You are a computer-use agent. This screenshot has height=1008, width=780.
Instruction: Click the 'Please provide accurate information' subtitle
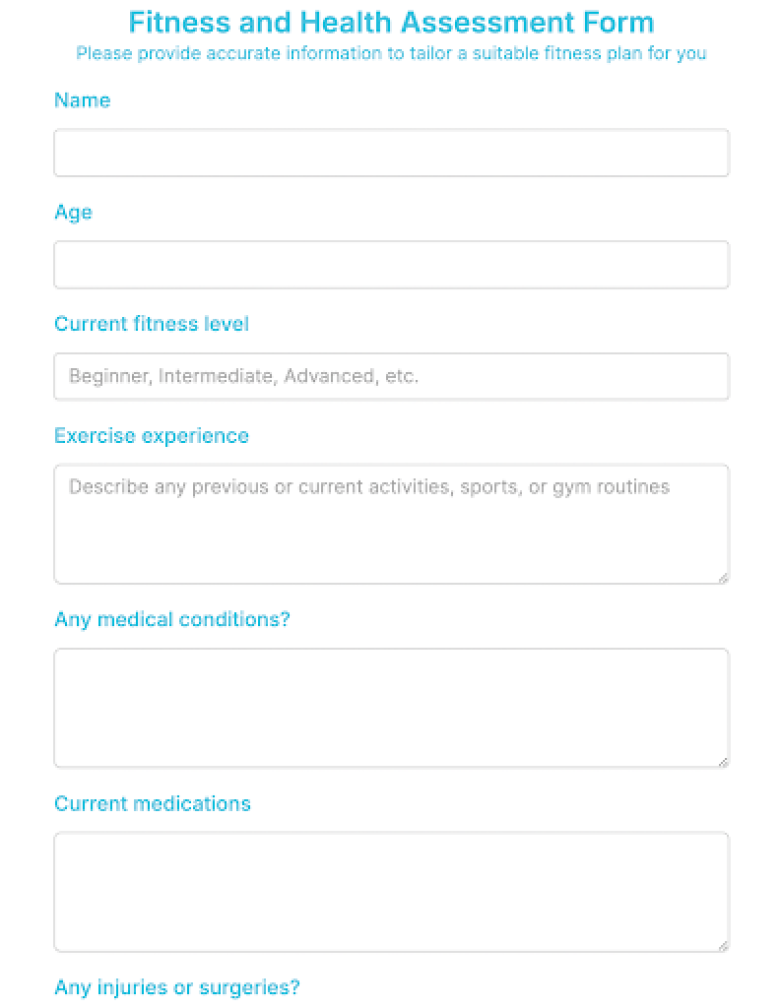tap(391, 53)
